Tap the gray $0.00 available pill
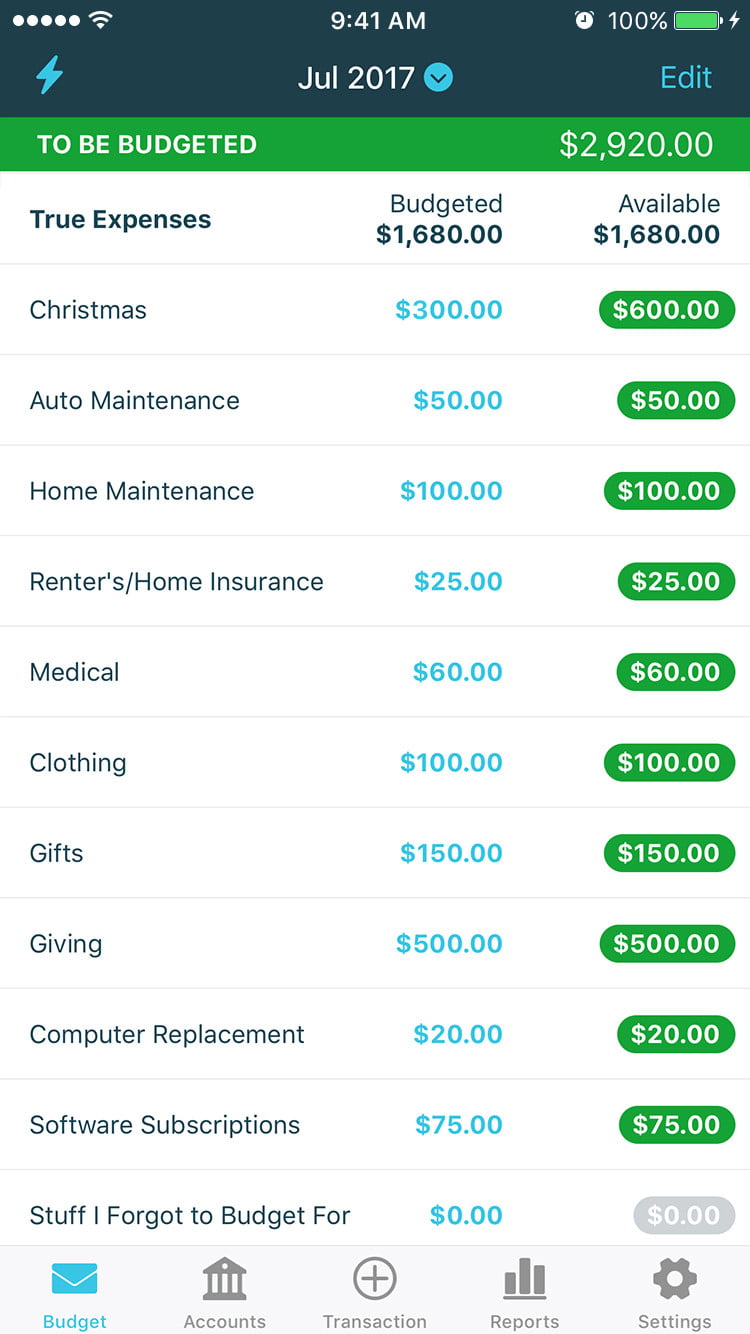Image resolution: width=750 pixels, height=1334 pixels. tap(683, 1215)
